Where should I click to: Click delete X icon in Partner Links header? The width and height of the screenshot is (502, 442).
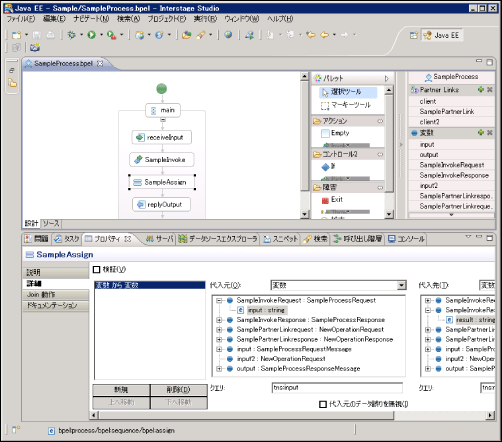point(490,89)
